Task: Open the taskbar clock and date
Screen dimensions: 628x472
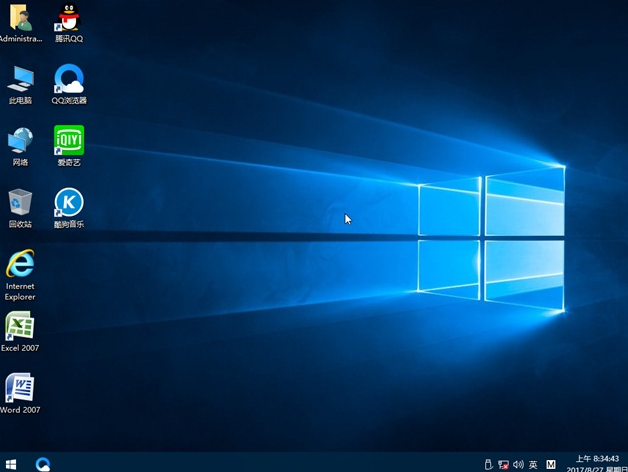Action: tap(597, 464)
